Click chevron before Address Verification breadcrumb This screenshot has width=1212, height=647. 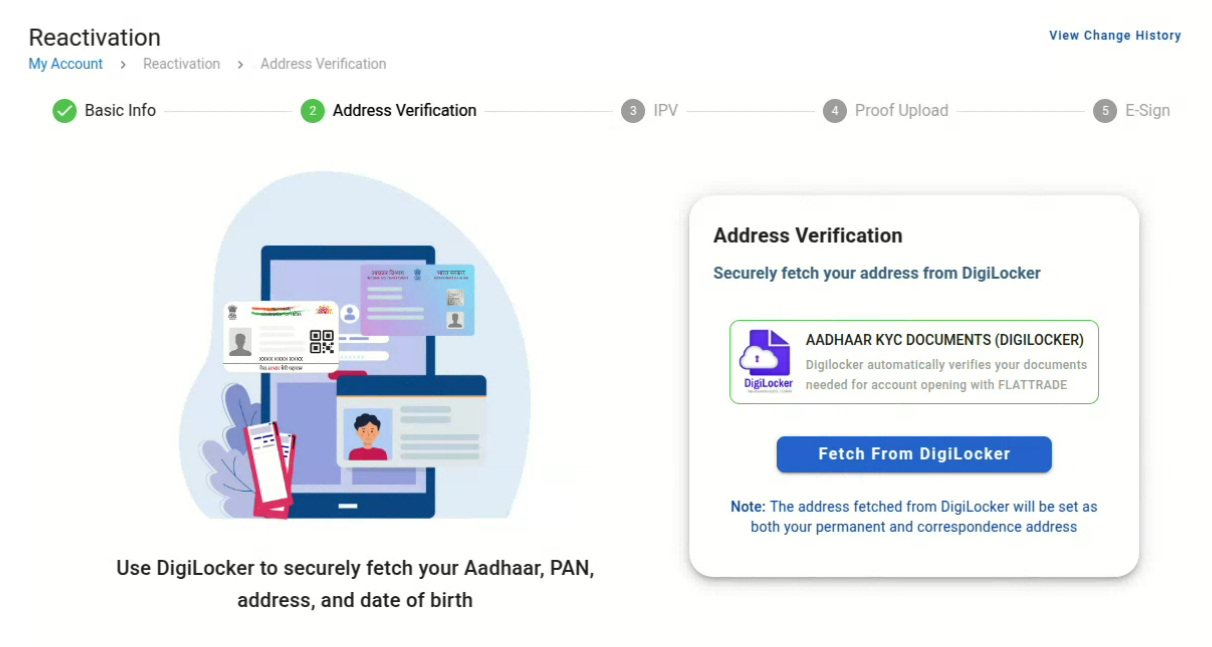(x=241, y=64)
